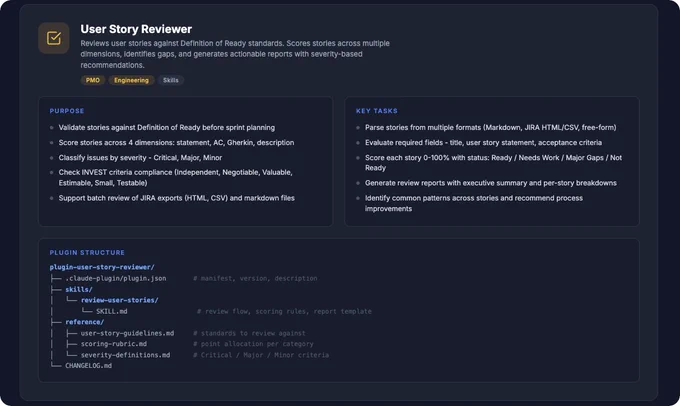Open the plugin-user-story-reviewer/ root folder
This screenshot has height=406, width=680.
102,267
